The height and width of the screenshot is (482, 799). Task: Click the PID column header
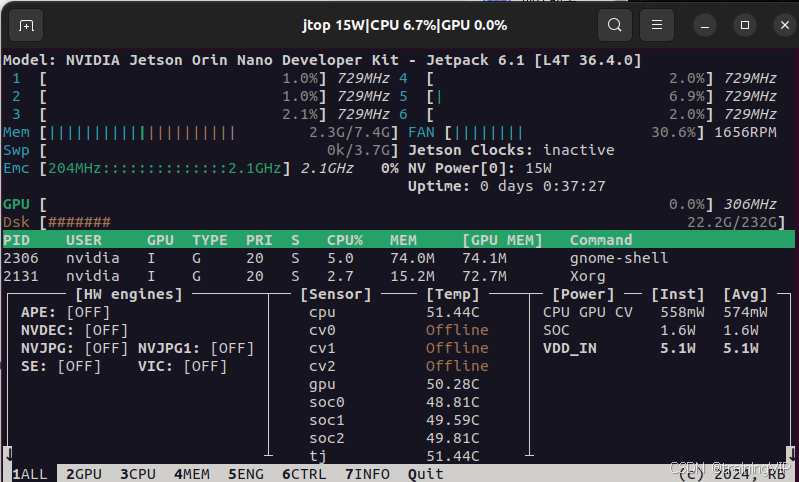(16, 240)
